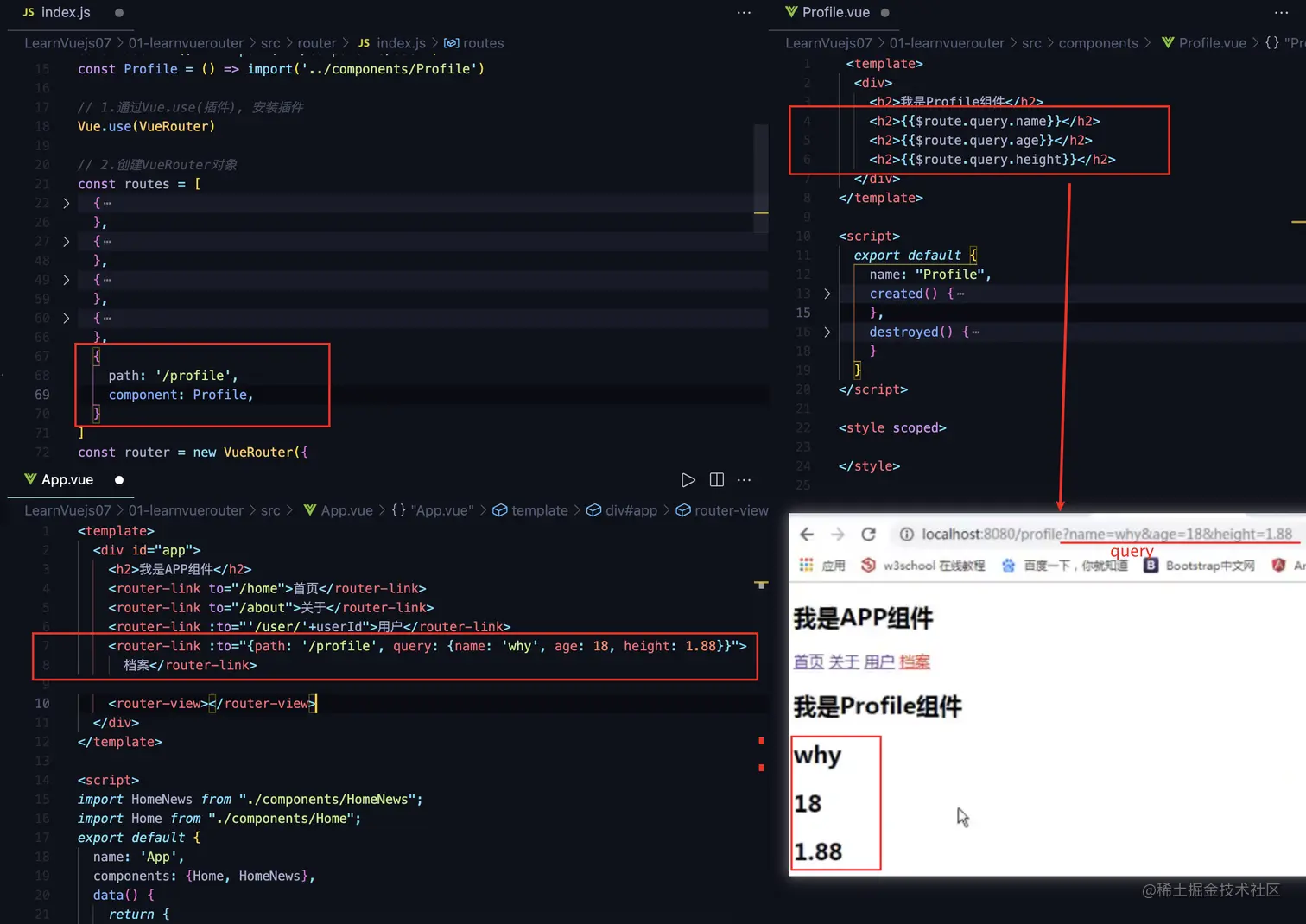Expand folded routes block at line 27
This screenshot has width=1306, height=924.
tap(66, 242)
